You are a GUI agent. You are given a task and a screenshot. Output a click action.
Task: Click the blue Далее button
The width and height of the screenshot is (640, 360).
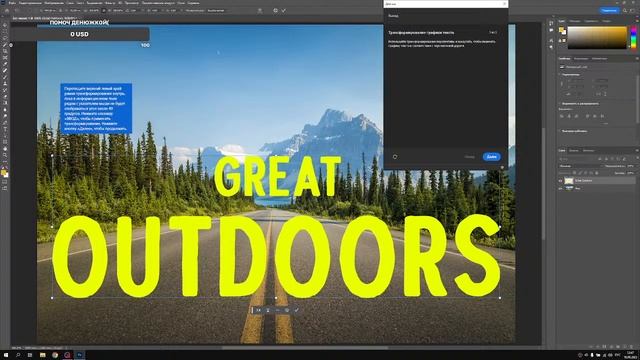[x=491, y=157]
